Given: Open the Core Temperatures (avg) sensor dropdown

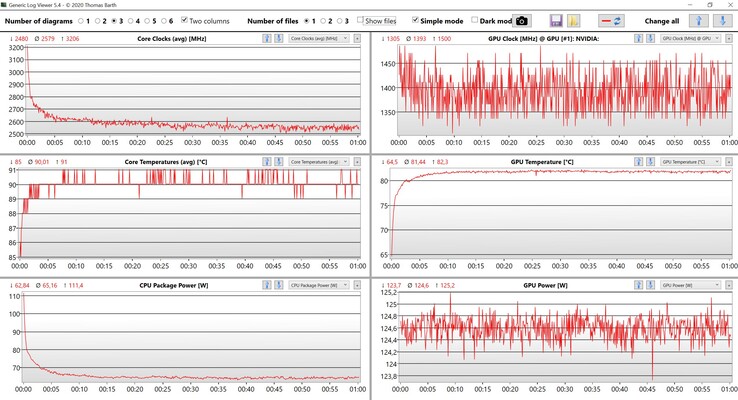Looking at the screenshot, I should (x=319, y=162).
